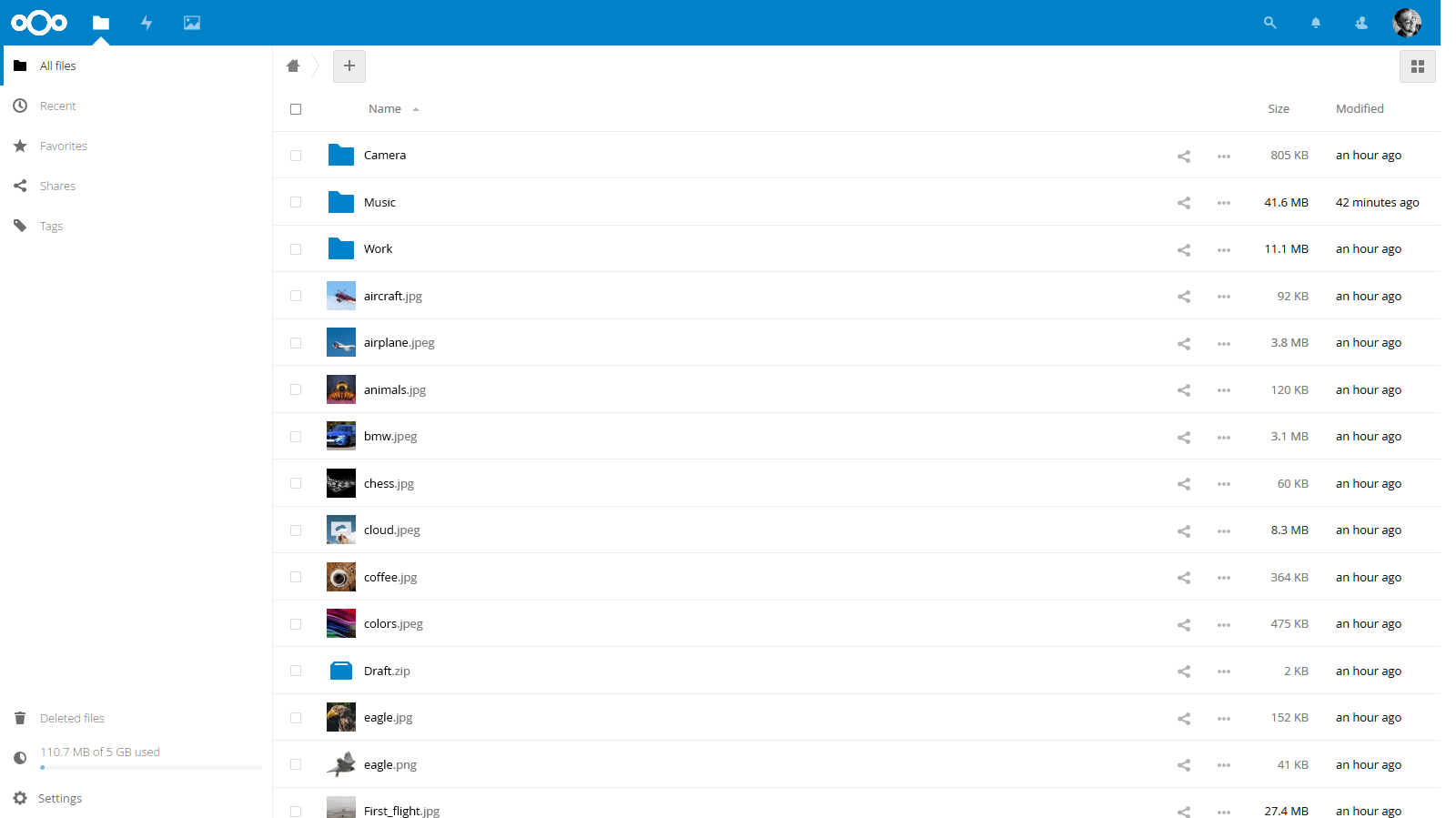
Task: Share the chess.jpg file
Action: 1183,484
